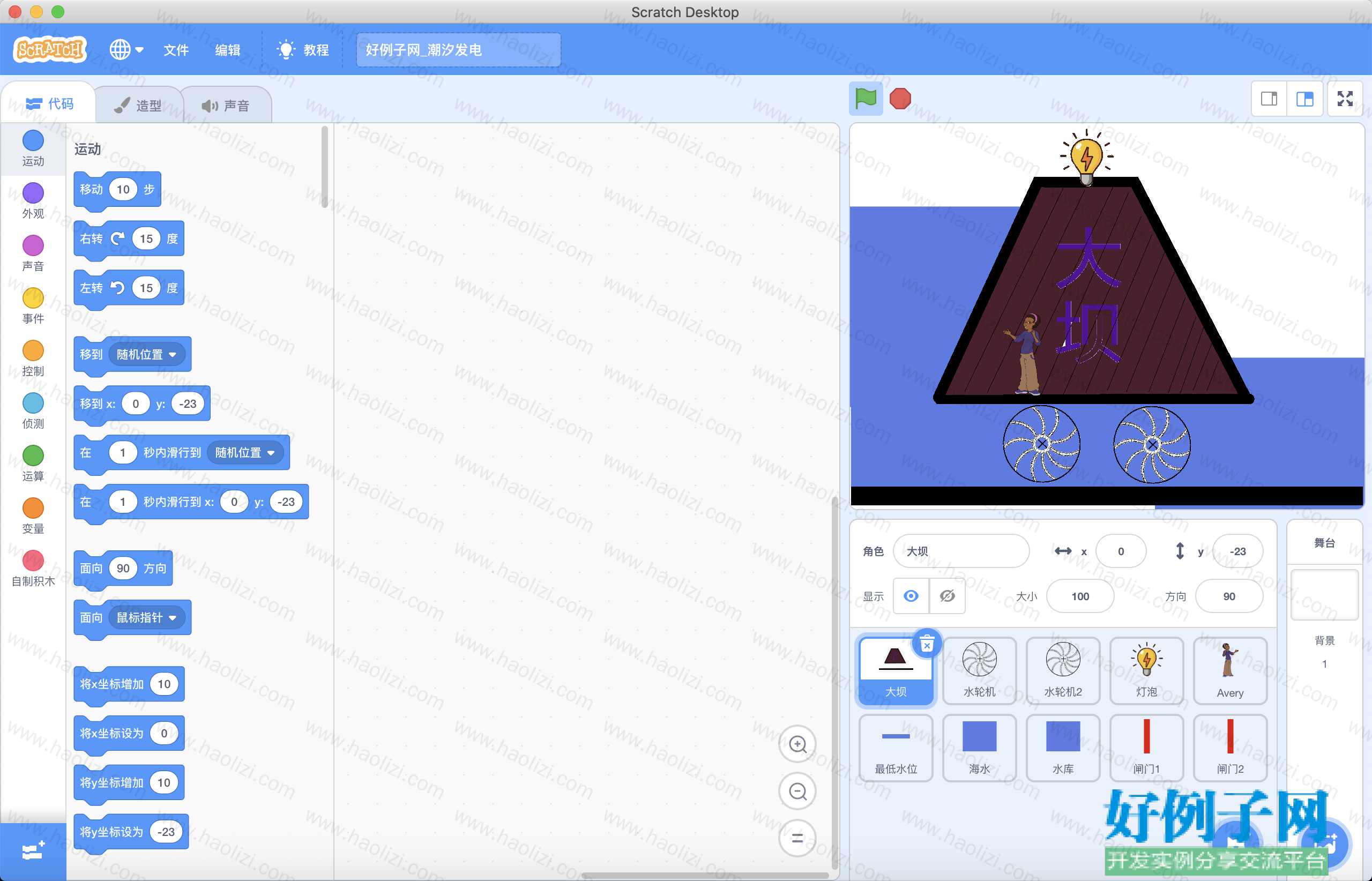Switch to small stage layout
The height and width of the screenshot is (881, 1372).
pos(1269,99)
